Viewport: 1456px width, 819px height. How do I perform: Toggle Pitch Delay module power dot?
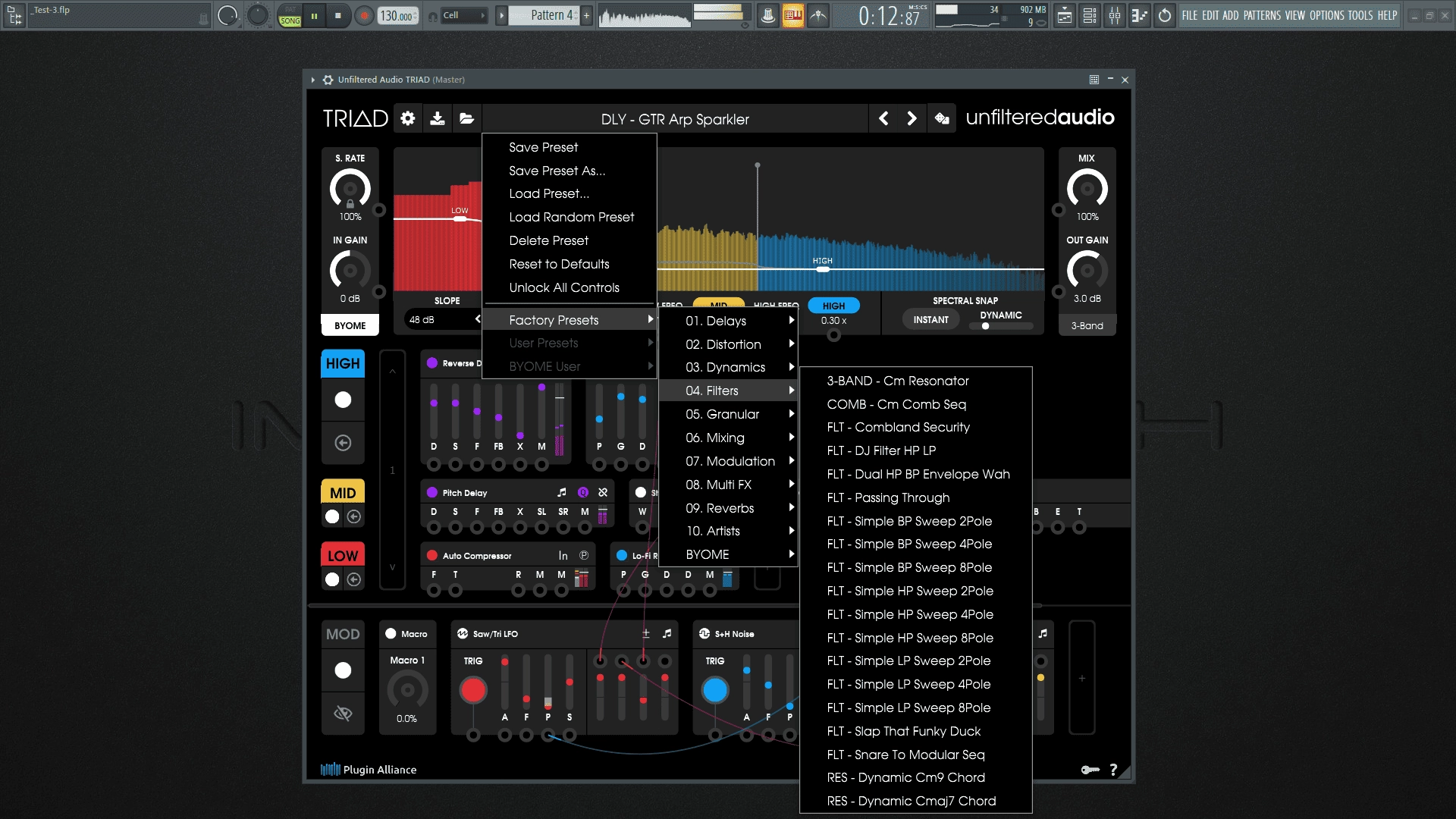(x=432, y=492)
